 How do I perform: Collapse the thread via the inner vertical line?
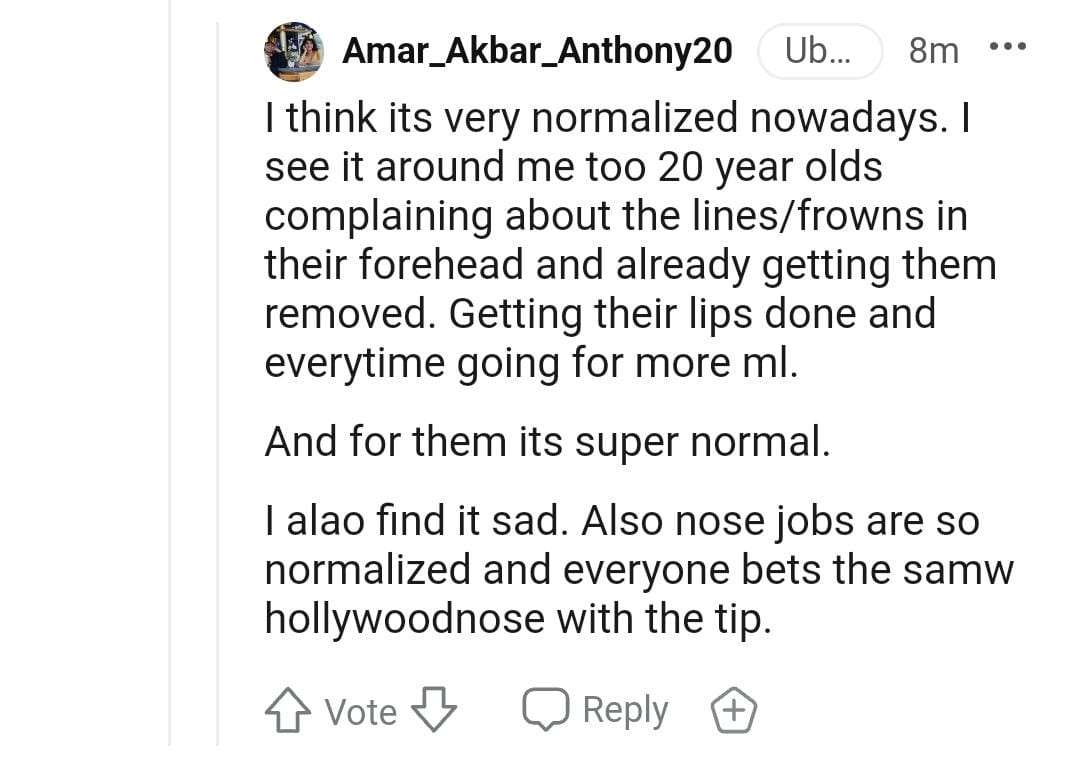[217, 400]
